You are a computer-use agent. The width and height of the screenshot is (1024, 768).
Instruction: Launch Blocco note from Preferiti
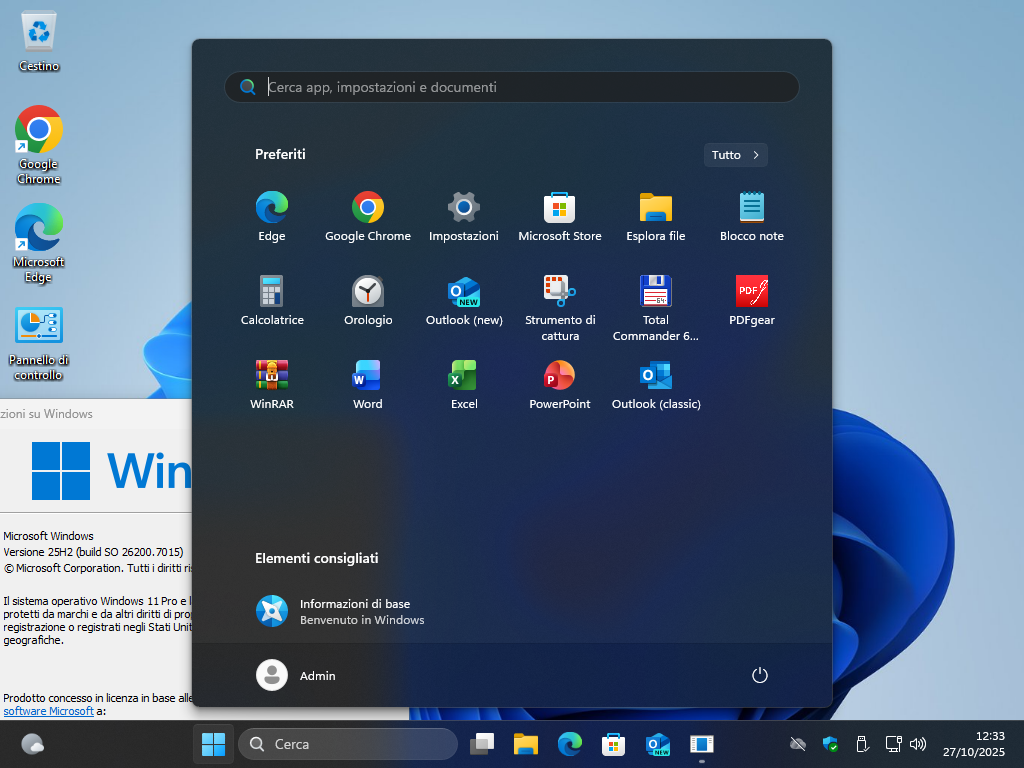point(752,217)
